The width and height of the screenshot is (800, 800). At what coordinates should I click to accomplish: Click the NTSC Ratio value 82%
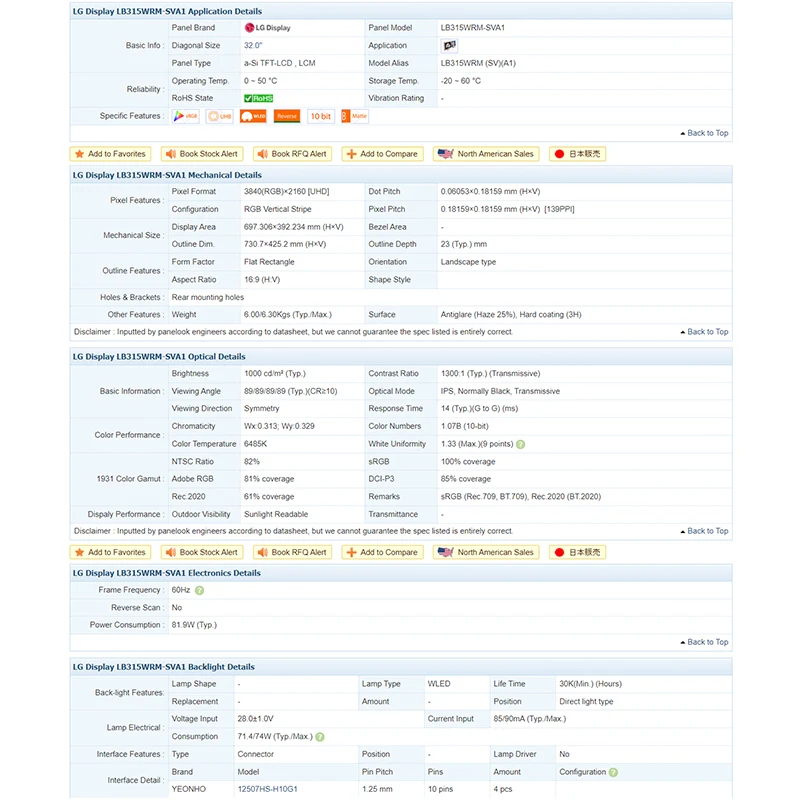pyautogui.click(x=252, y=462)
